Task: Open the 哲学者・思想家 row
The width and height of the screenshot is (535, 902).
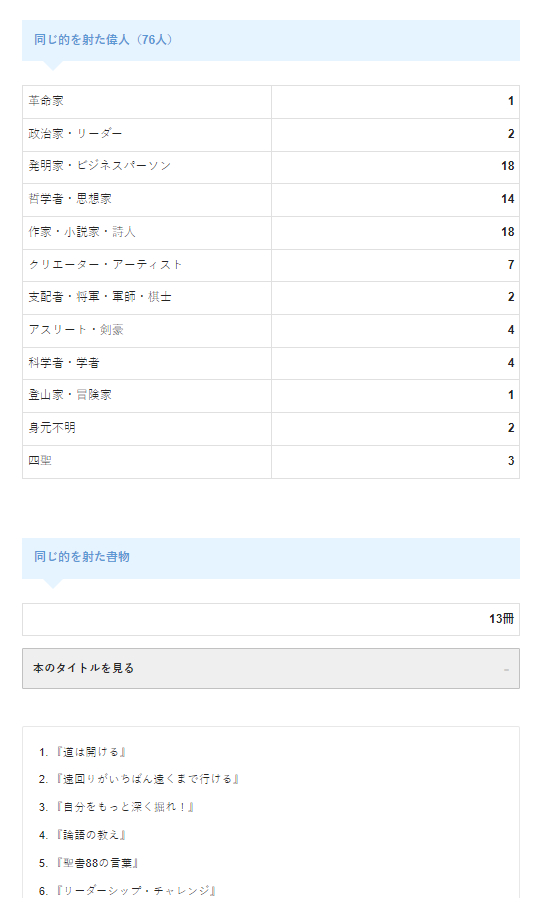Action: point(270,200)
